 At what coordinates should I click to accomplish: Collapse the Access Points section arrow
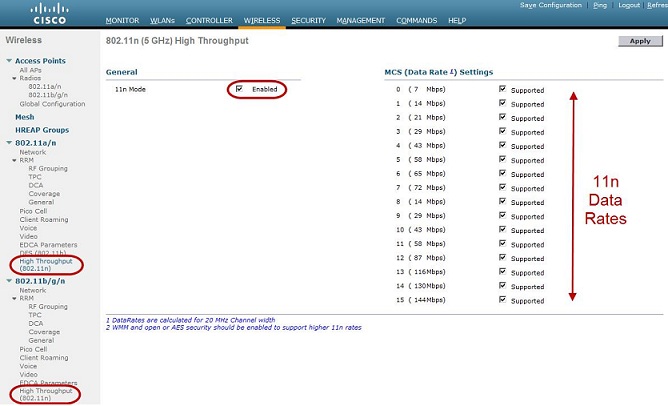[9, 61]
